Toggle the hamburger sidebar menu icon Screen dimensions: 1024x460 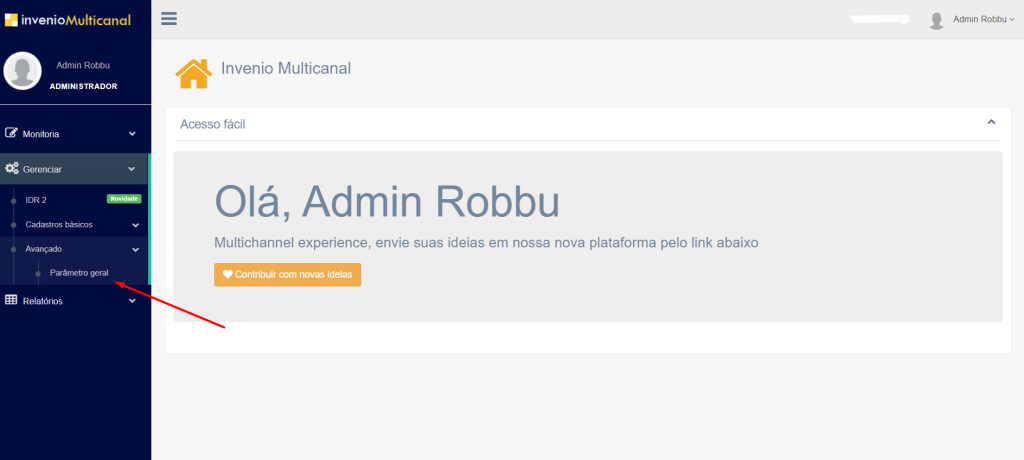(x=168, y=18)
